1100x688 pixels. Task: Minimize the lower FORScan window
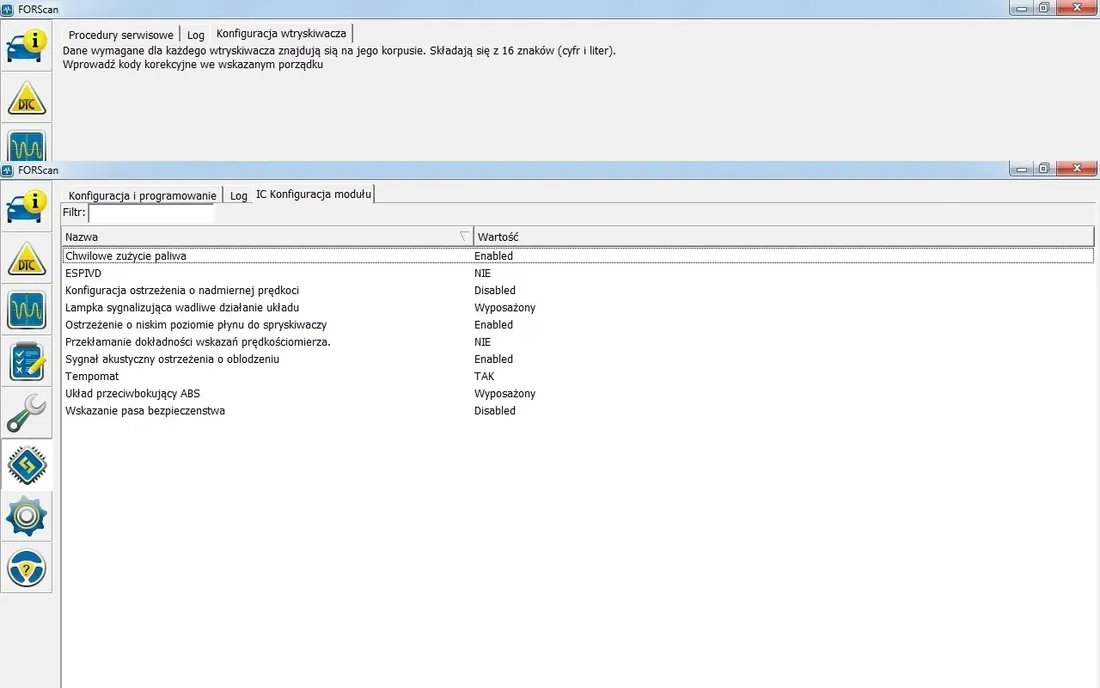tap(1021, 169)
